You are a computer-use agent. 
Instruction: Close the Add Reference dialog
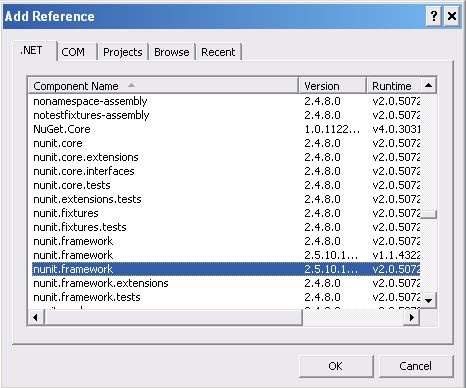pyautogui.click(x=452, y=16)
